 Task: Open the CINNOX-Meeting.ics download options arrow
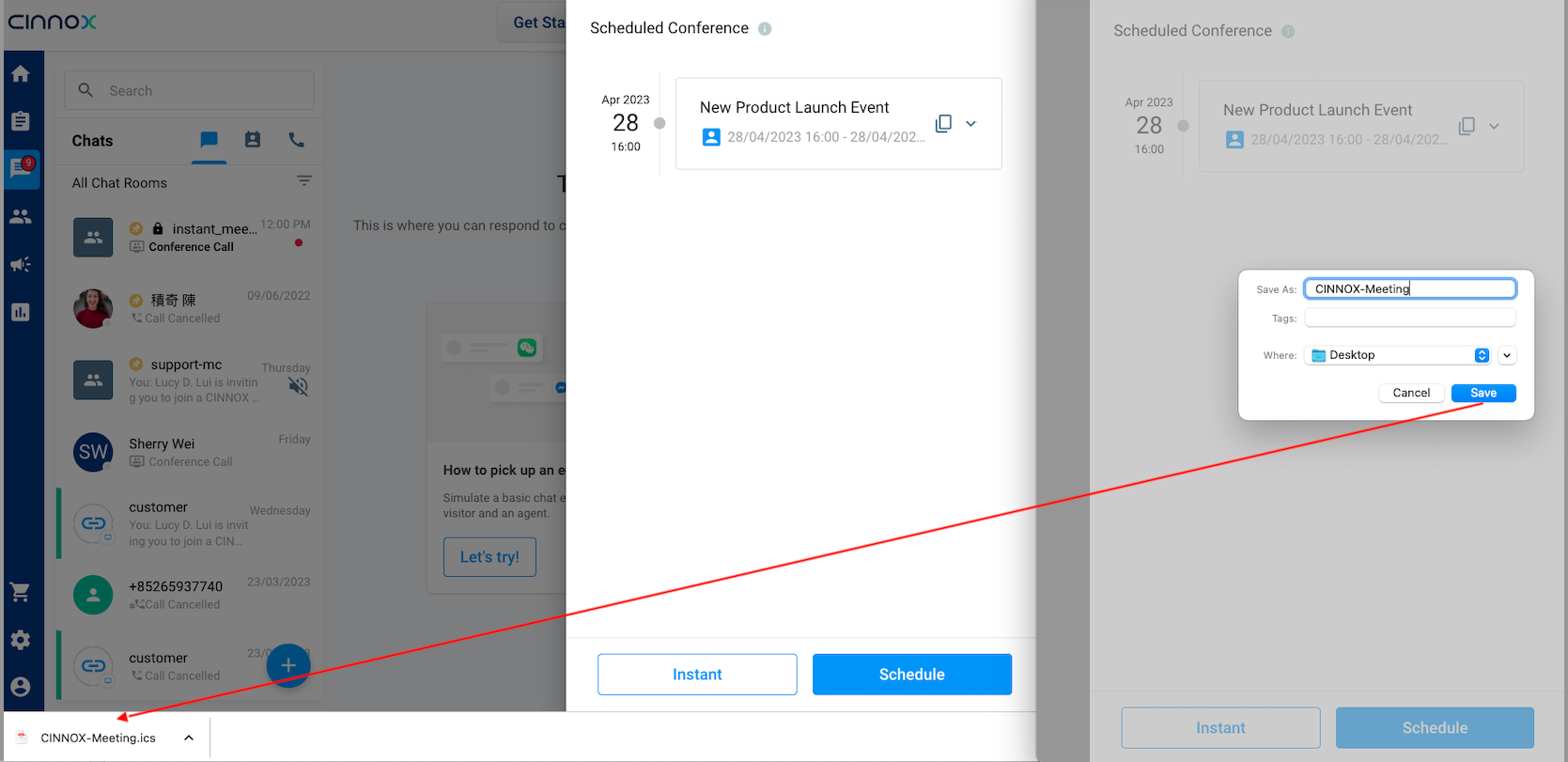pyautogui.click(x=189, y=738)
